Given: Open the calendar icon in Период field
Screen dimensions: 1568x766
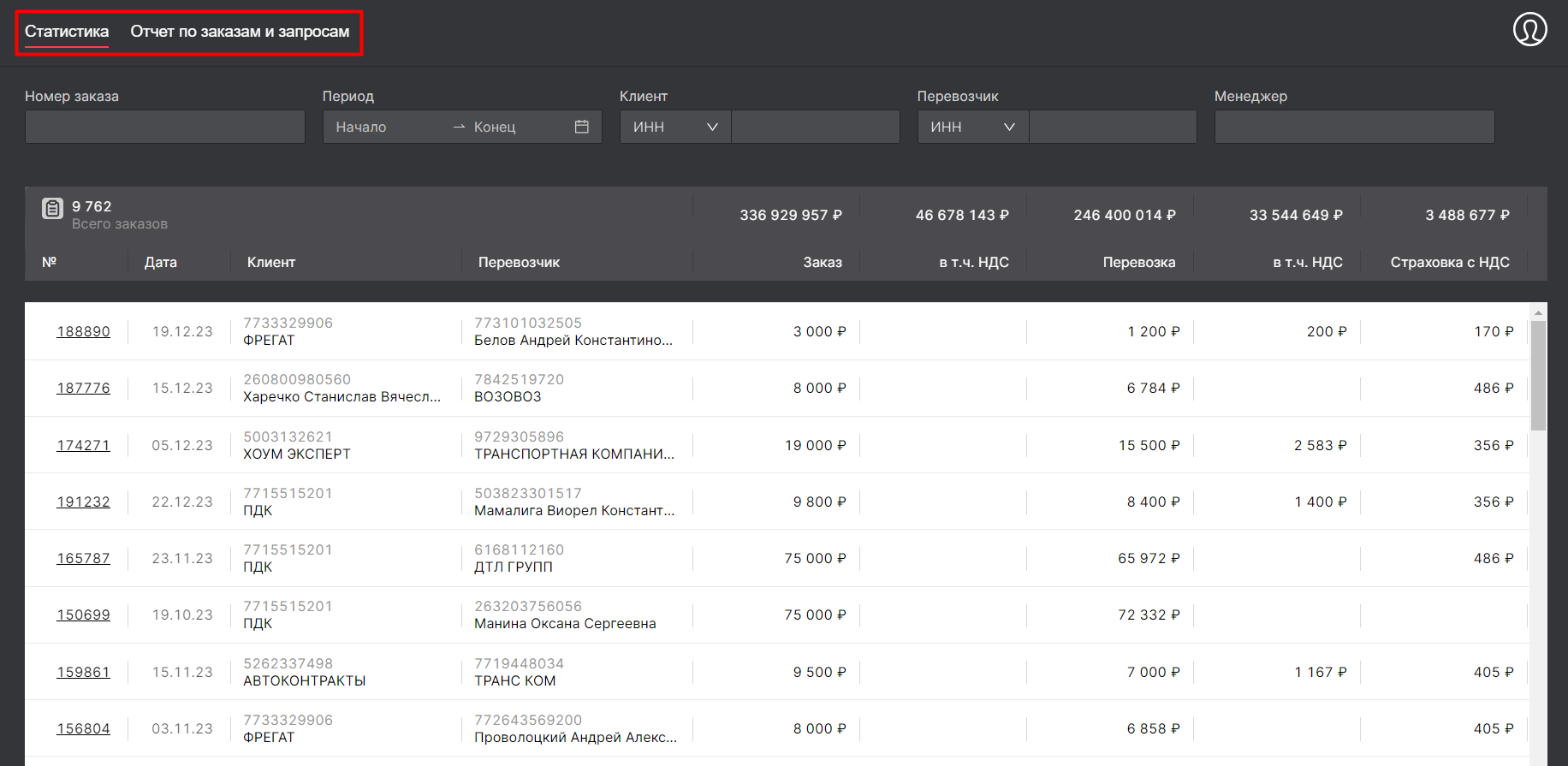Looking at the screenshot, I should coord(582,127).
